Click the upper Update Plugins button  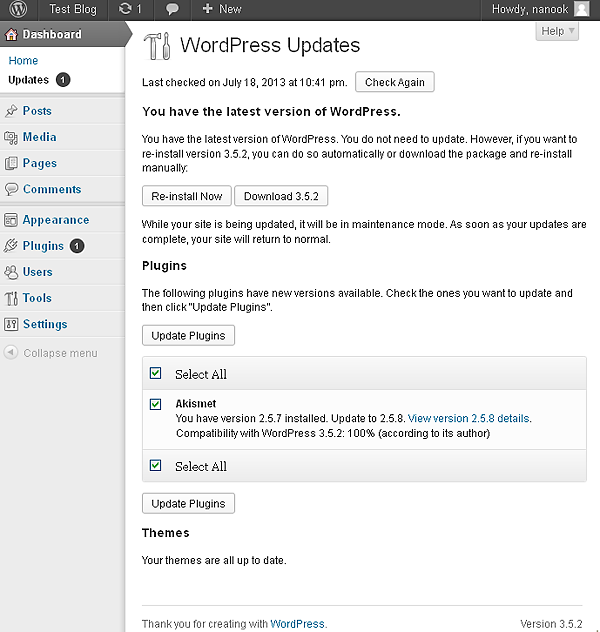(188, 336)
